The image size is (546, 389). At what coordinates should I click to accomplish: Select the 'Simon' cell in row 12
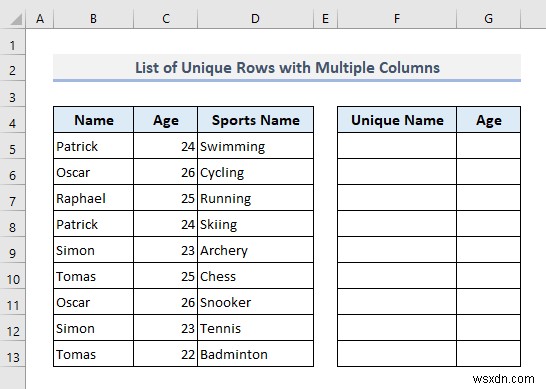coord(93,328)
